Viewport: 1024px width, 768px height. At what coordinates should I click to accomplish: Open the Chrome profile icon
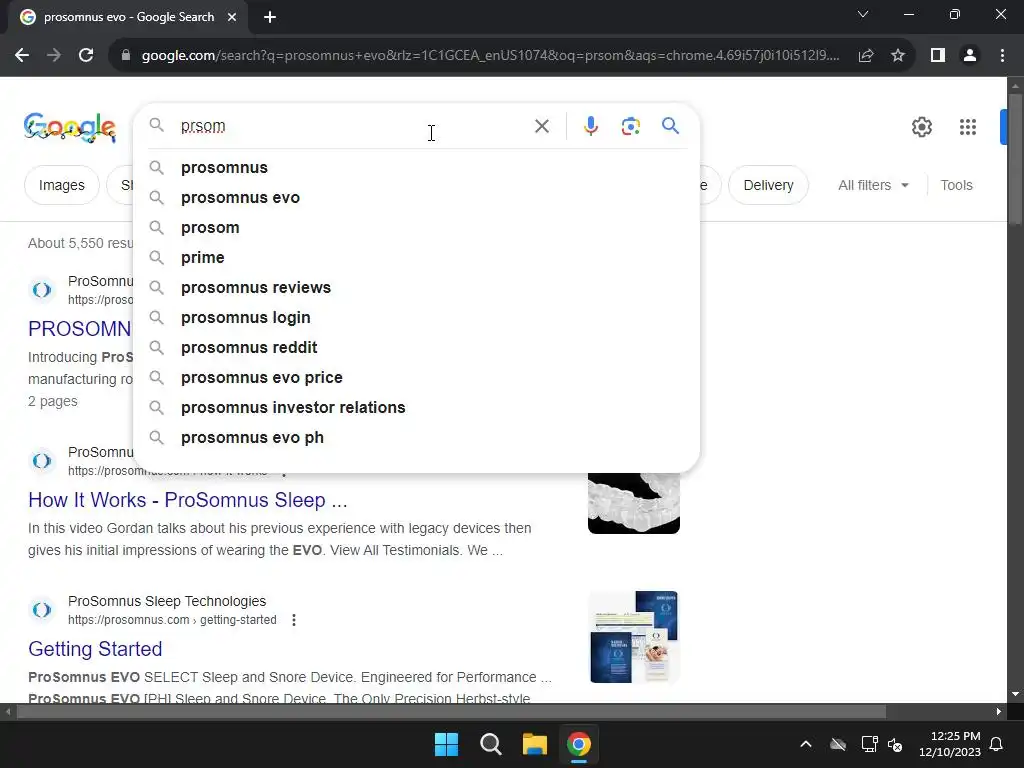[x=970, y=56]
